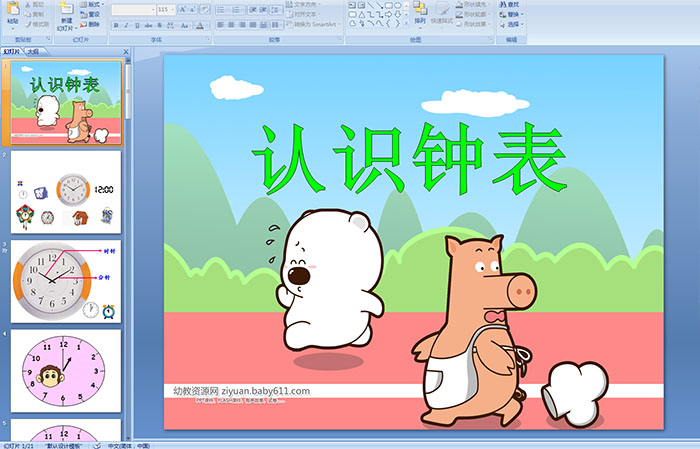Toggle Bold text formatting
This screenshot has width=700, height=449.
115,24
